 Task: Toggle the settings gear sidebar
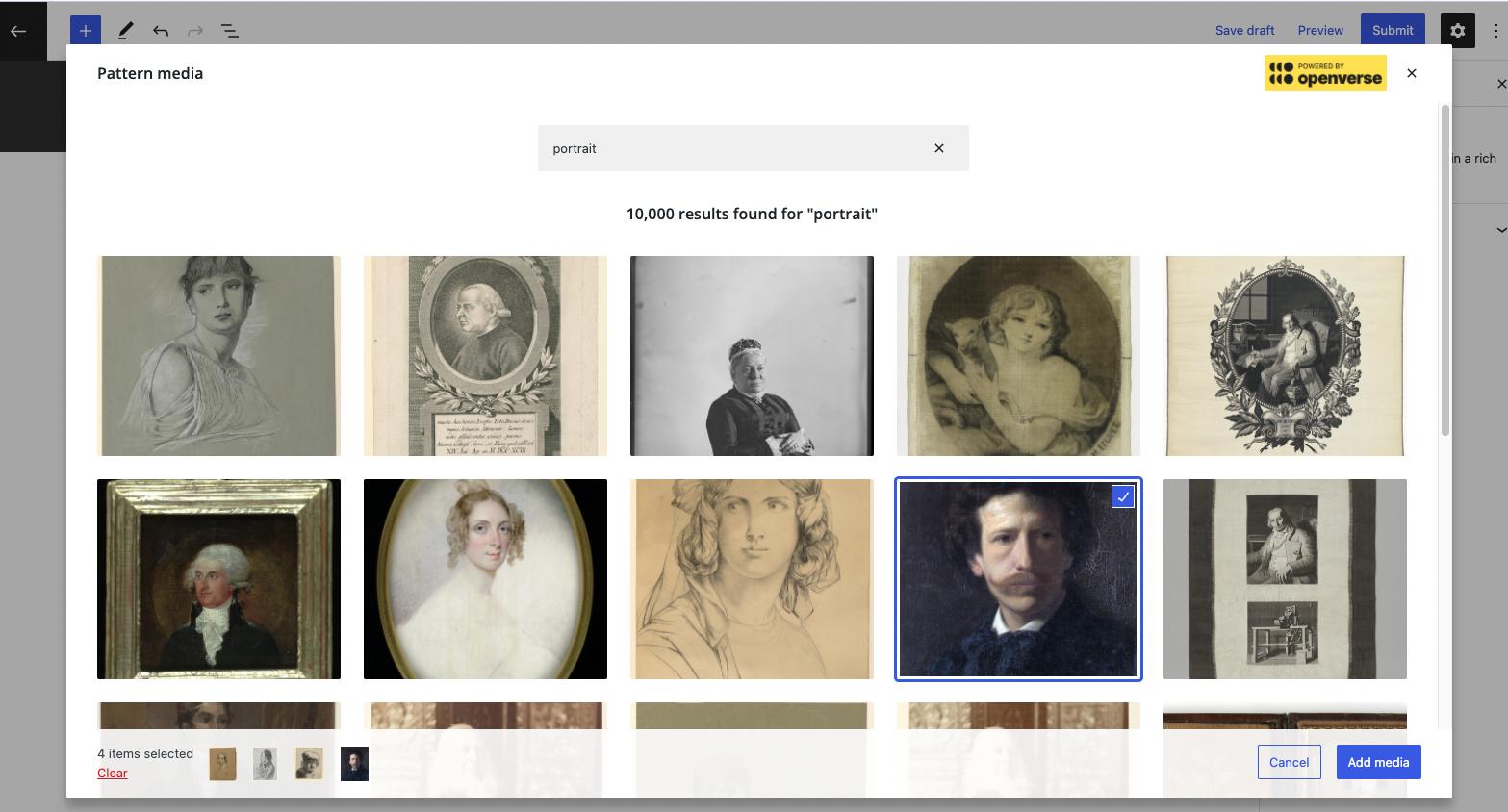(x=1458, y=31)
